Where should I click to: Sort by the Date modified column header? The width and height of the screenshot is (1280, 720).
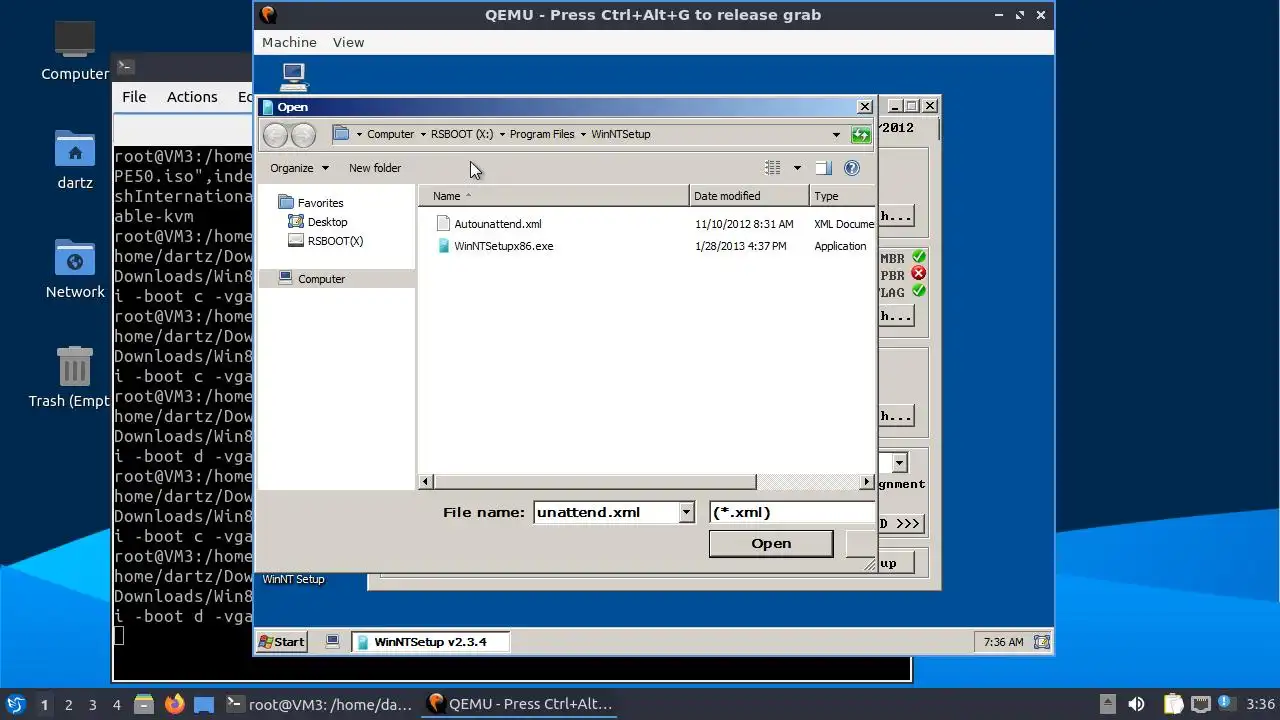tap(749, 196)
